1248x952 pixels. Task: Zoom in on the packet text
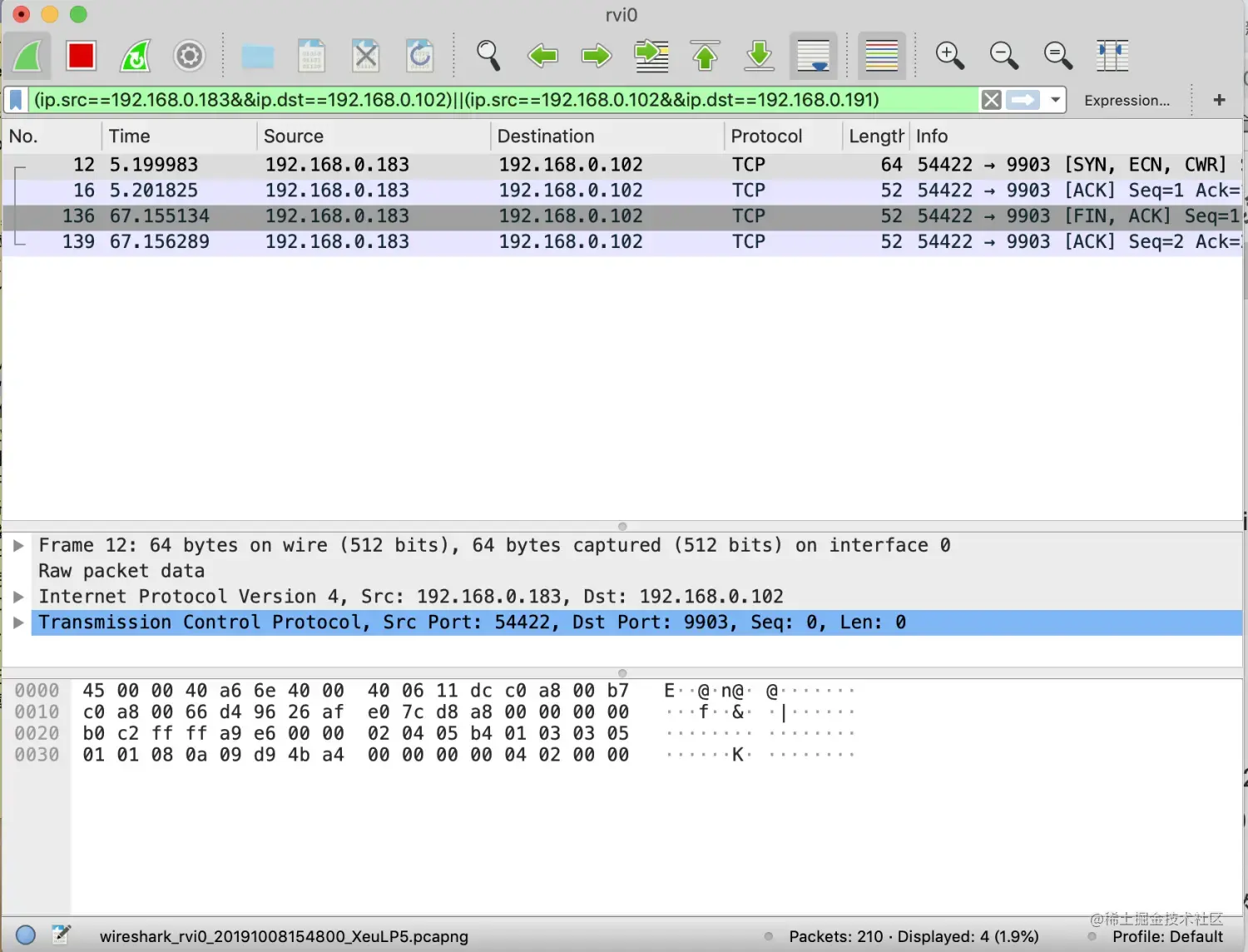click(949, 56)
